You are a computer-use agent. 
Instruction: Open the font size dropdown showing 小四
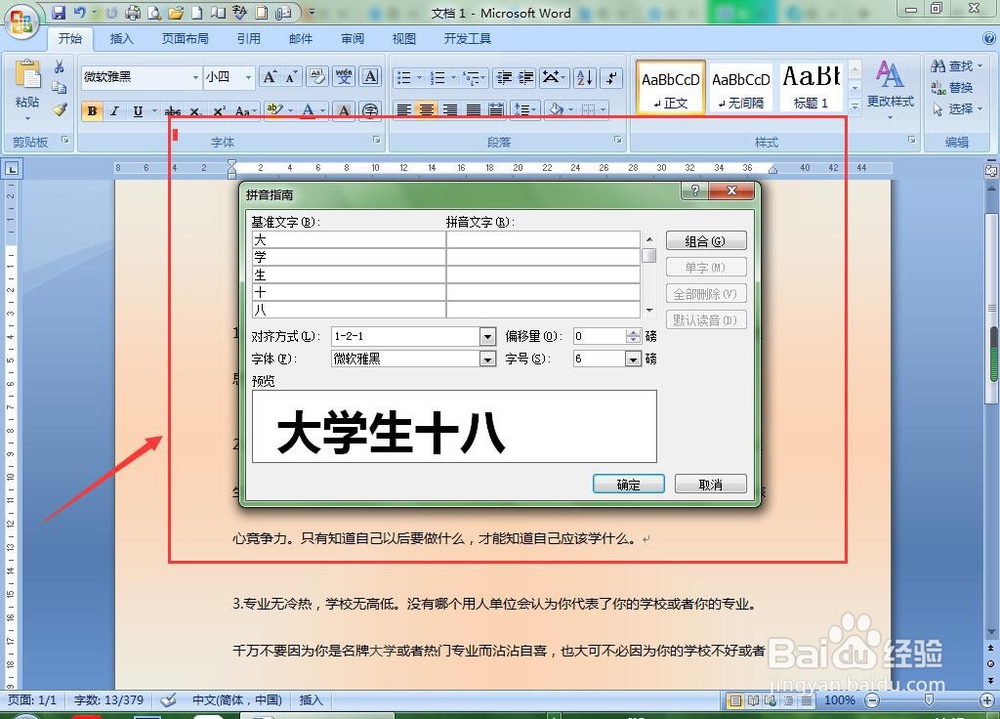tap(248, 77)
